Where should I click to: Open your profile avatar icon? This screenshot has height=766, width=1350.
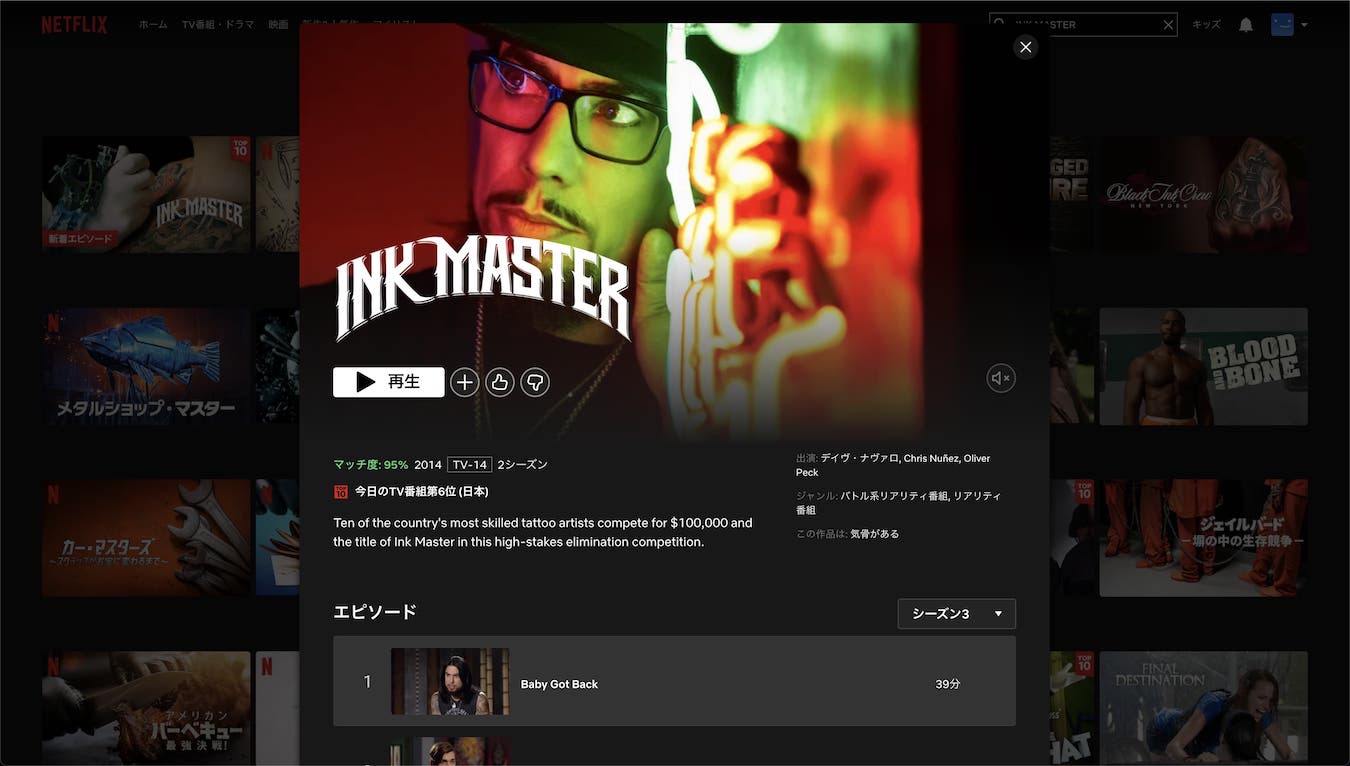1282,23
